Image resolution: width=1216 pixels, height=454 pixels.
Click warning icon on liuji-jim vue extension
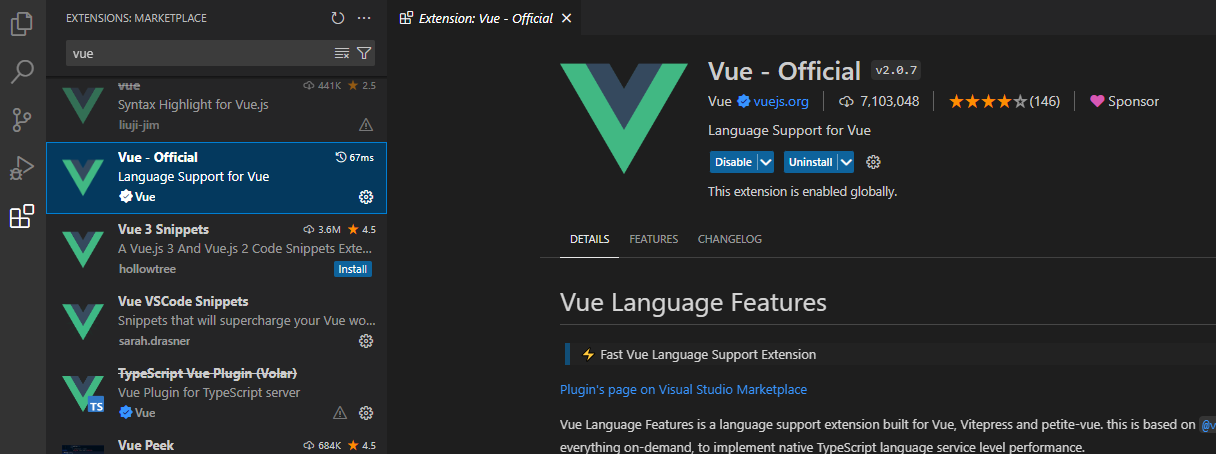[x=366, y=125]
